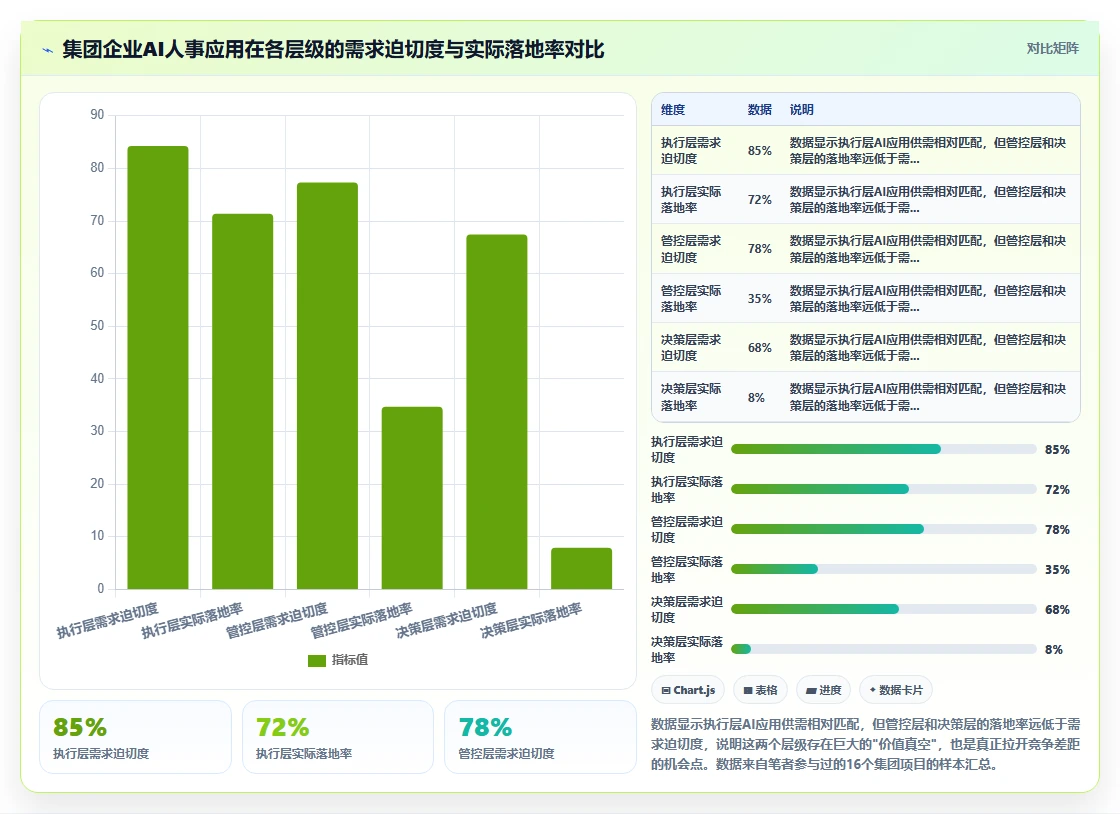
Task: Click the 决策层需求迫切度 progress bar
Action: (884, 609)
